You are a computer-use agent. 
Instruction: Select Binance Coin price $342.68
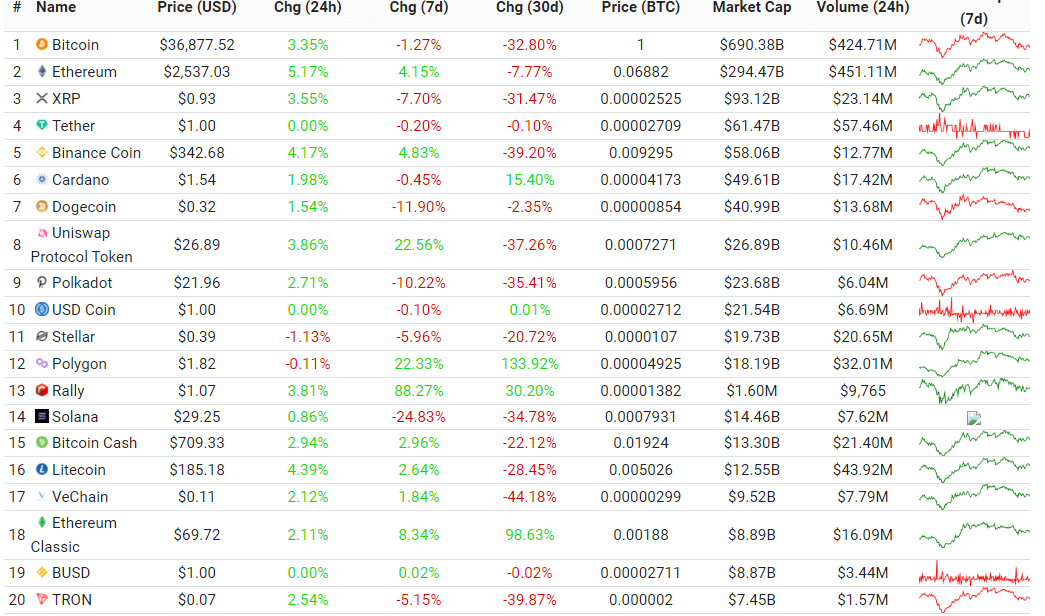coord(197,153)
